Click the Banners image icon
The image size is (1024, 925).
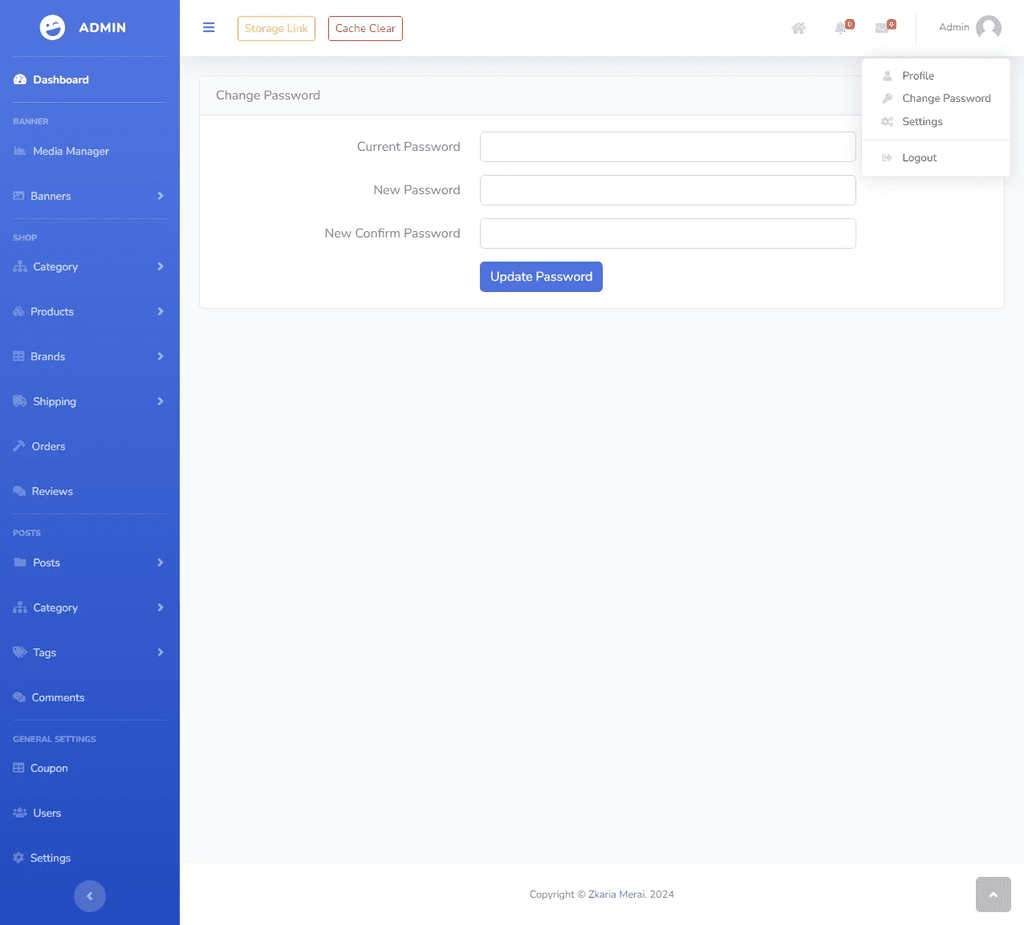click(x=19, y=196)
